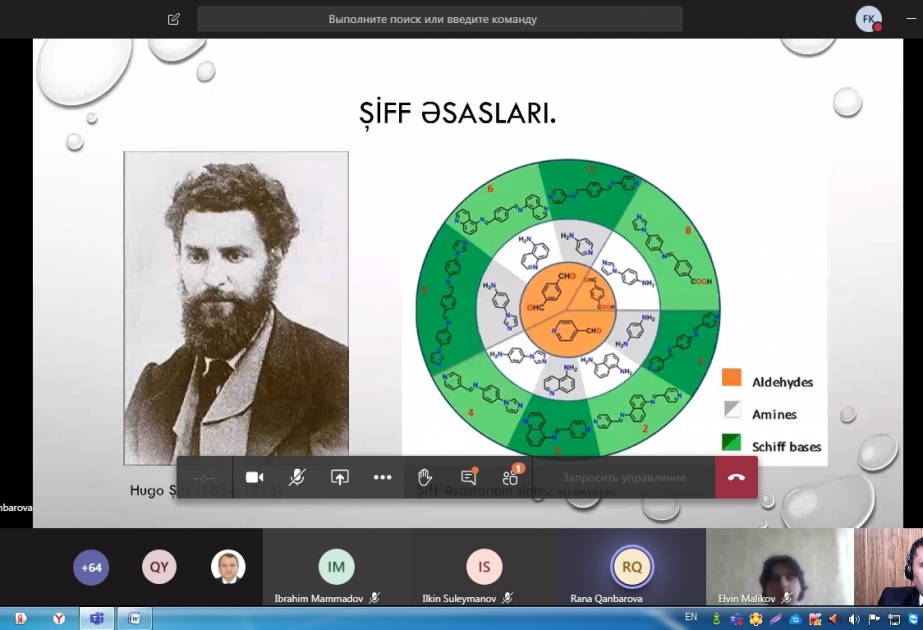Switch to Microsoft Teams taskbar button
Screen dimensions: 923x630
coord(97,619)
